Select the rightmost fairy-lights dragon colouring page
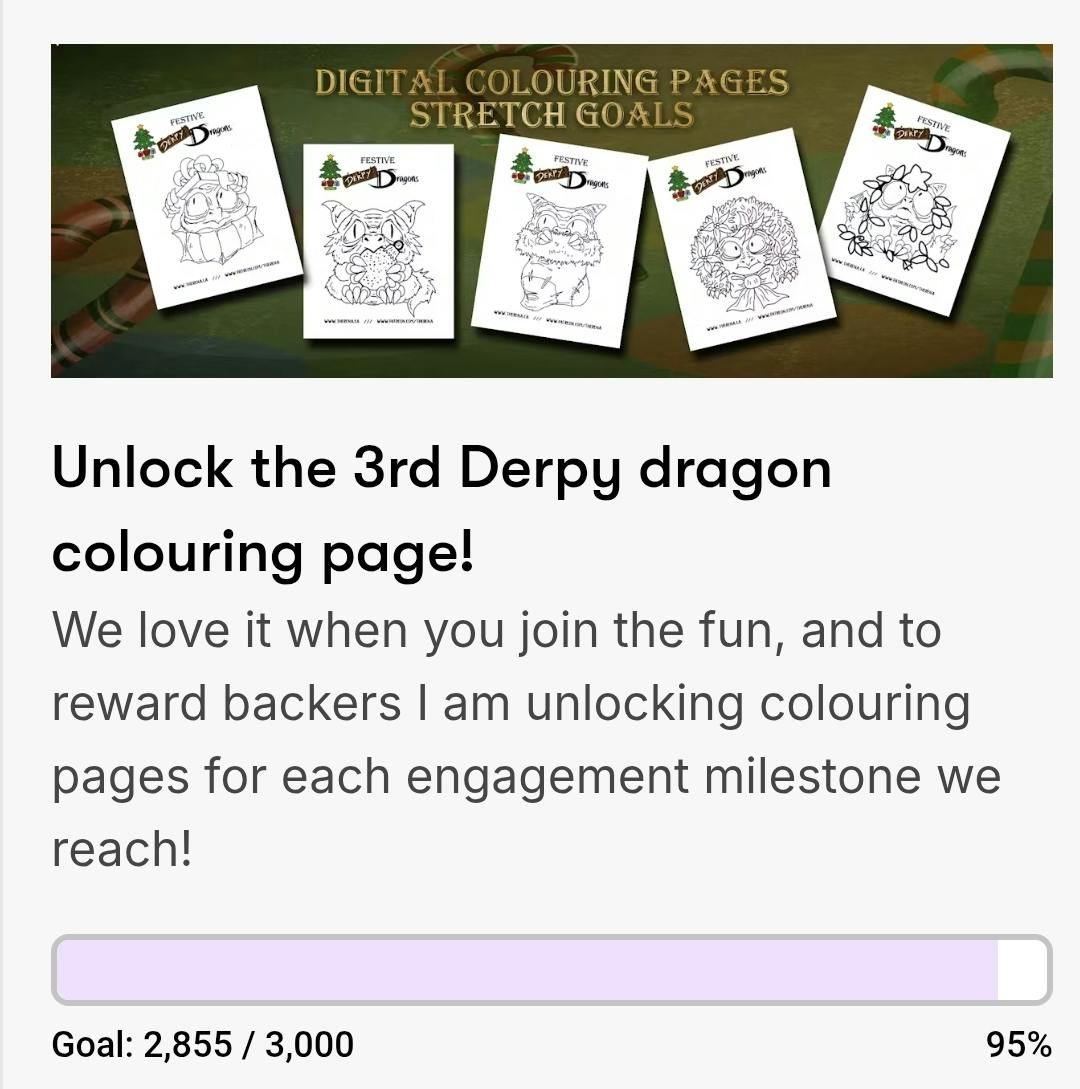This screenshot has height=1089, width=1080. pyautogui.click(x=915, y=200)
